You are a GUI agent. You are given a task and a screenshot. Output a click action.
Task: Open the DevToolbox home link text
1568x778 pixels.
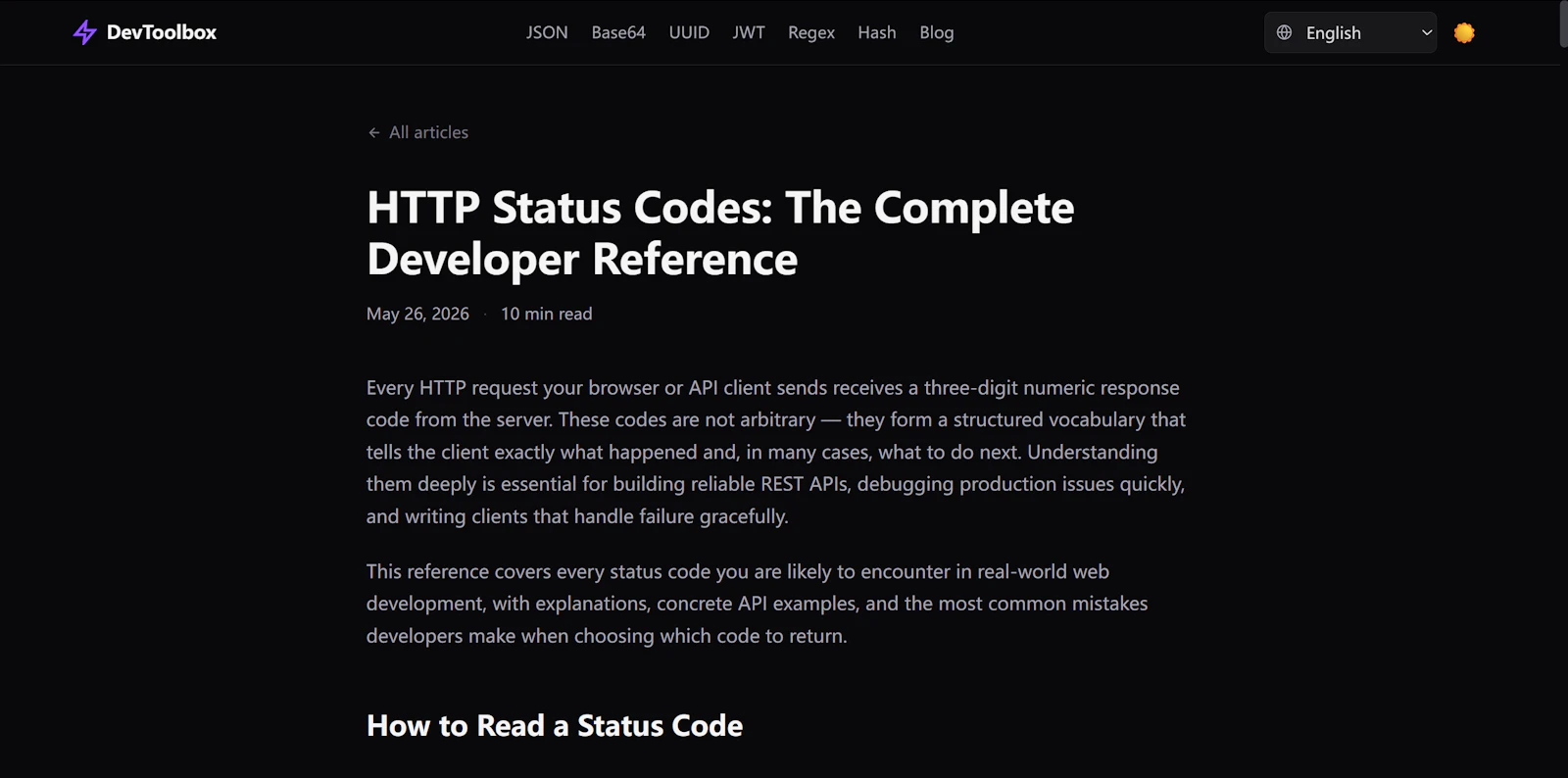(162, 32)
